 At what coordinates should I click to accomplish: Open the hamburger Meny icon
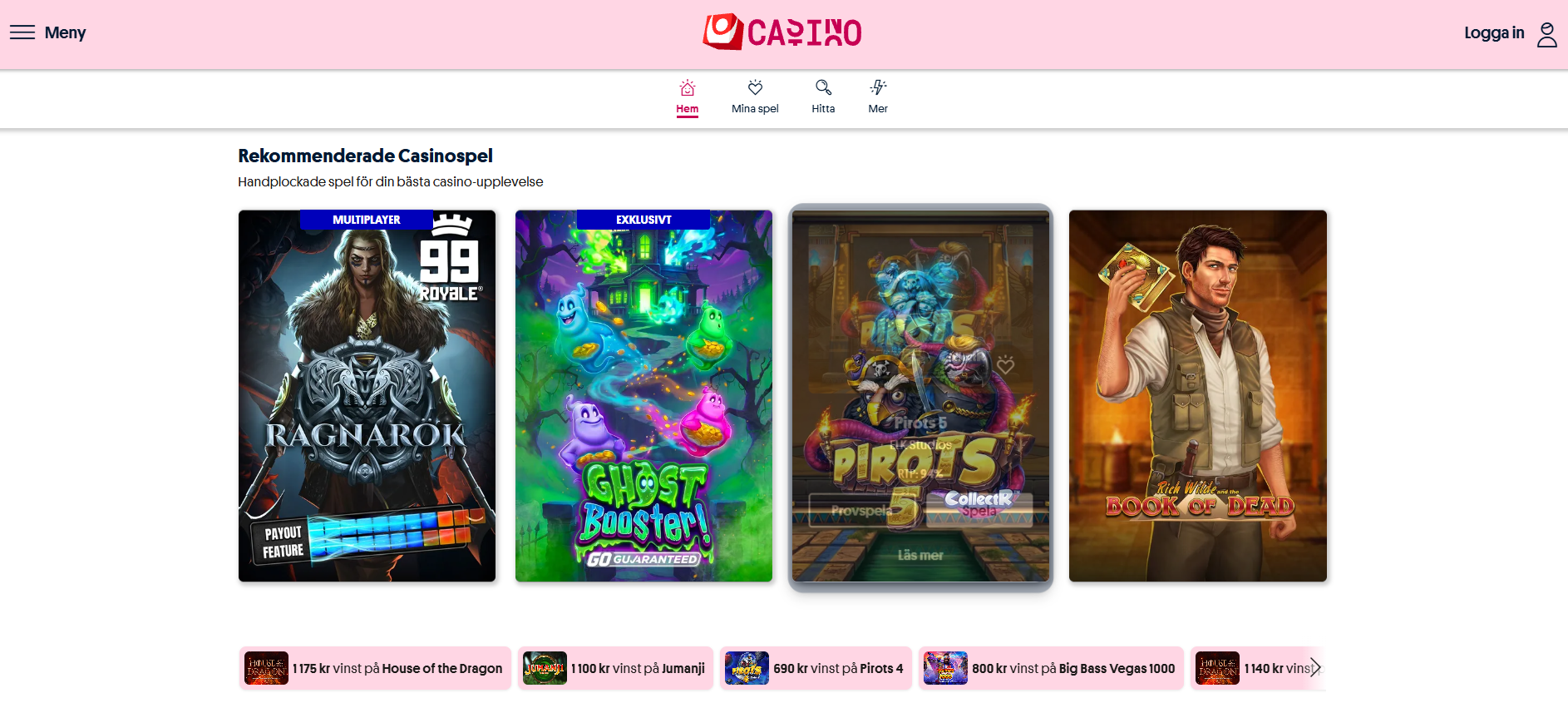tap(22, 32)
